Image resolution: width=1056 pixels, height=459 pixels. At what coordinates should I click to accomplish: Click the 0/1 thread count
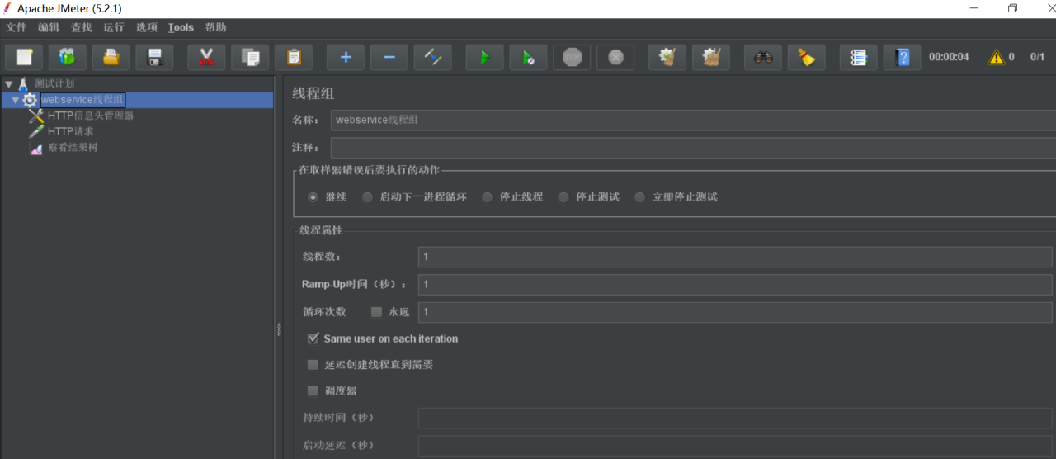click(1036, 57)
